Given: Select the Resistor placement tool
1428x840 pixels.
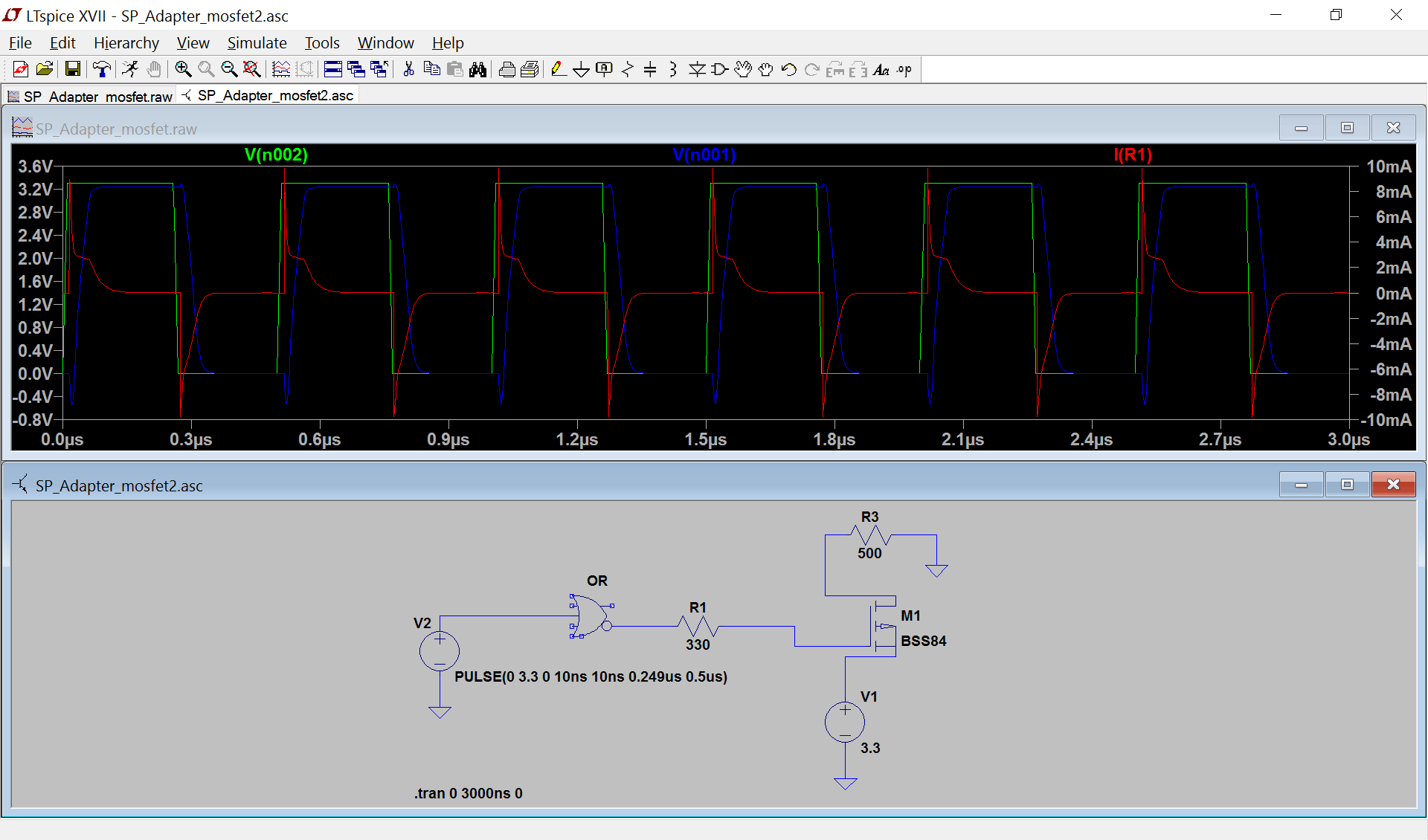Looking at the screenshot, I should click(627, 70).
